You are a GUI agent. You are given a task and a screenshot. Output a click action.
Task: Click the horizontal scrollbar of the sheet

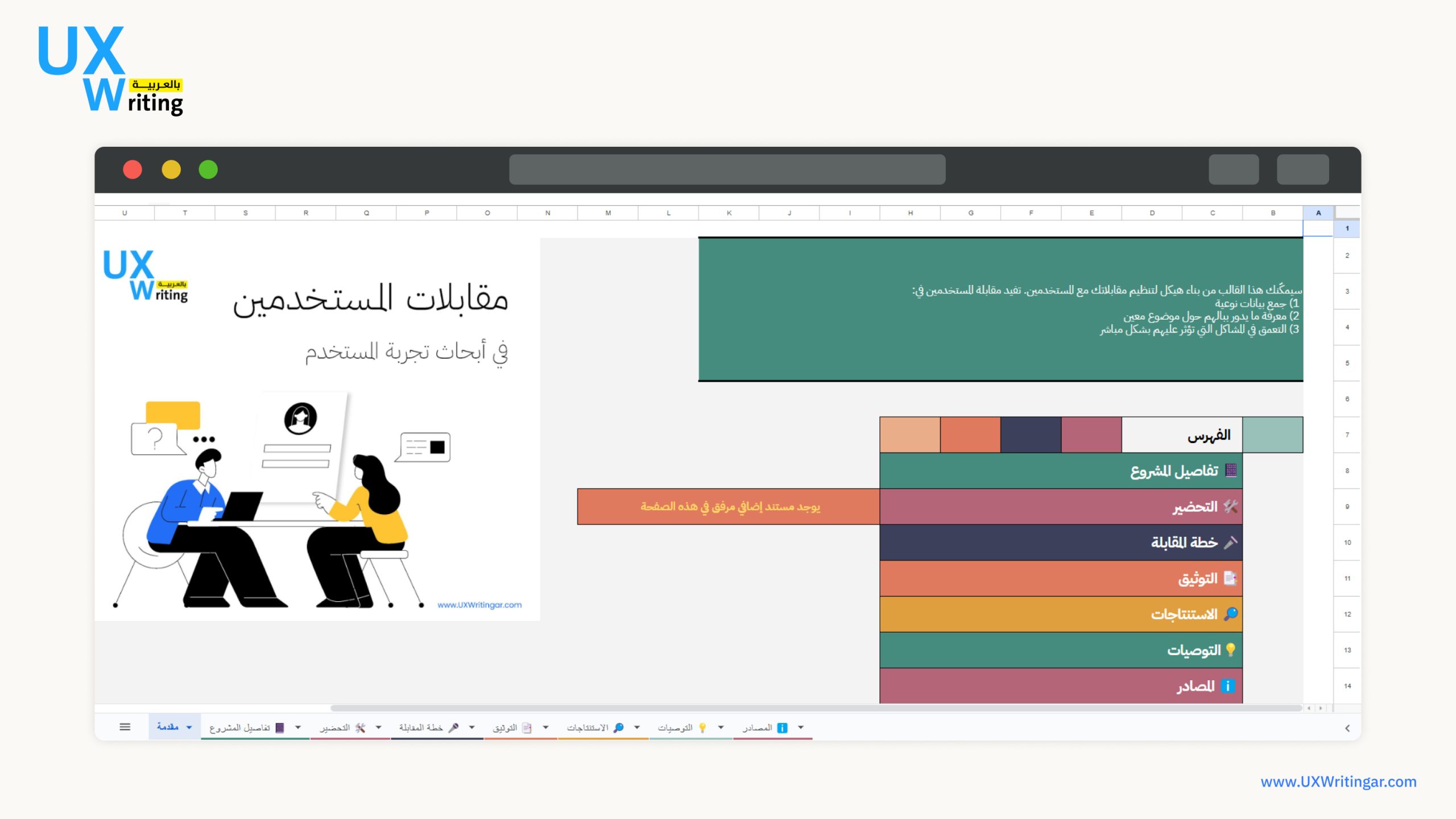[x=816, y=708]
